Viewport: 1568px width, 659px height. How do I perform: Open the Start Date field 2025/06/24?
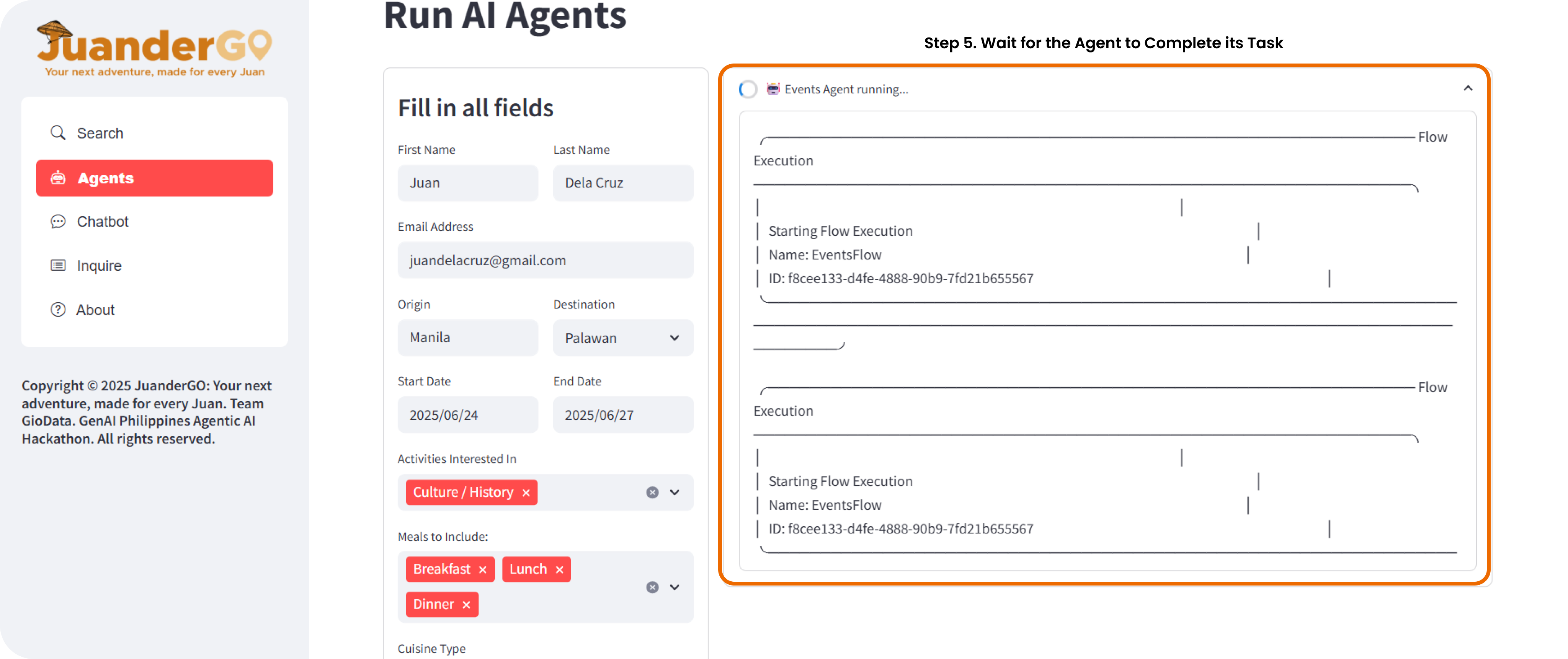(x=467, y=415)
